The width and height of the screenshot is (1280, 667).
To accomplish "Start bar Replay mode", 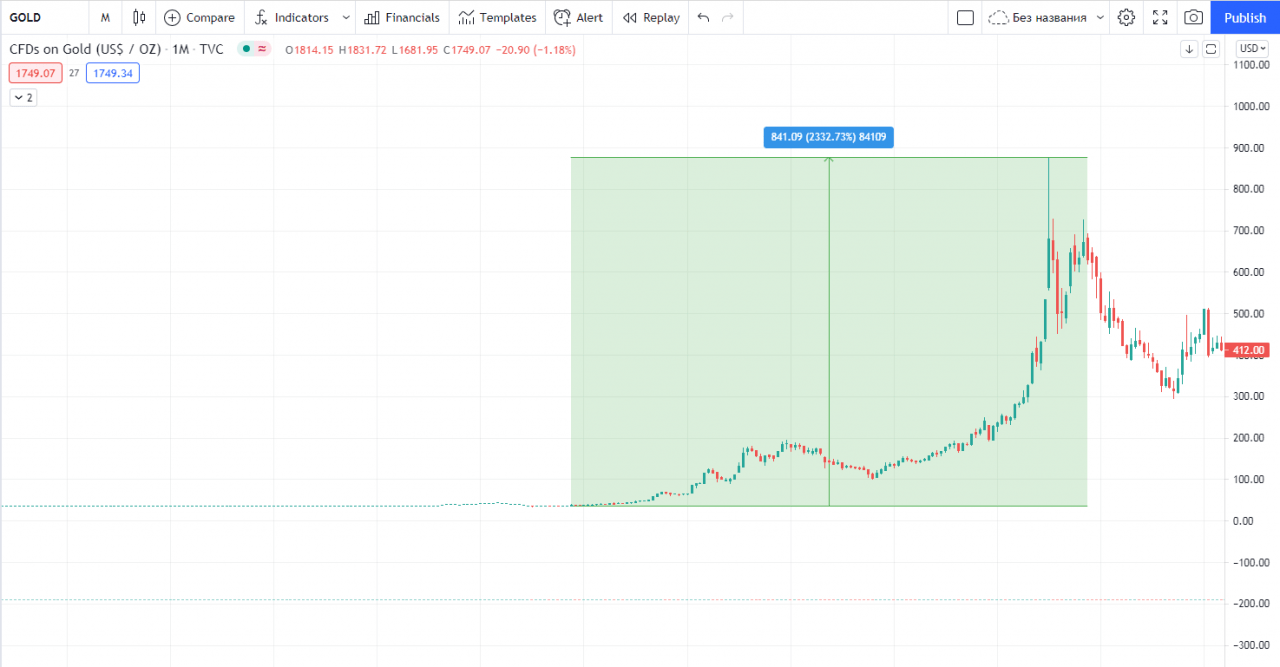I will pos(651,17).
